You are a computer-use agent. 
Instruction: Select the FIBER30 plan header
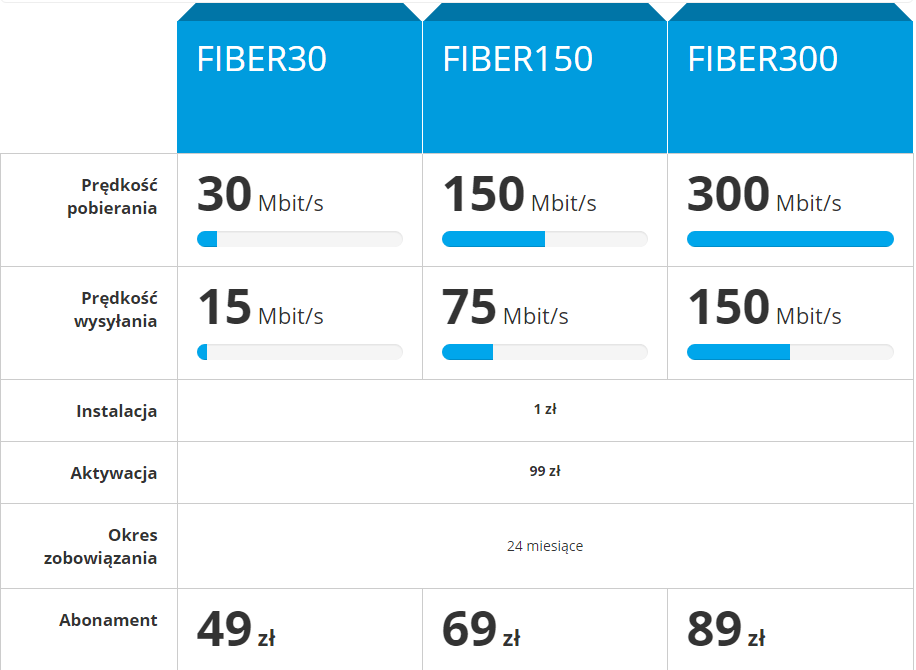point(299,78)
